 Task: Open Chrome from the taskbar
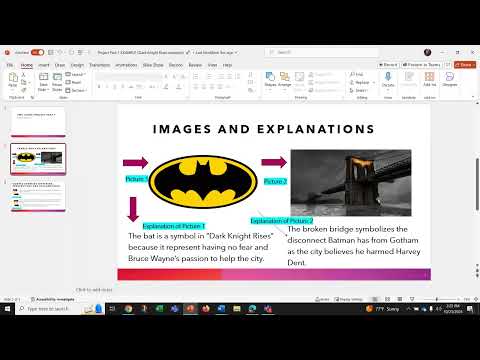pyautogui.click(x=128, y=309)
